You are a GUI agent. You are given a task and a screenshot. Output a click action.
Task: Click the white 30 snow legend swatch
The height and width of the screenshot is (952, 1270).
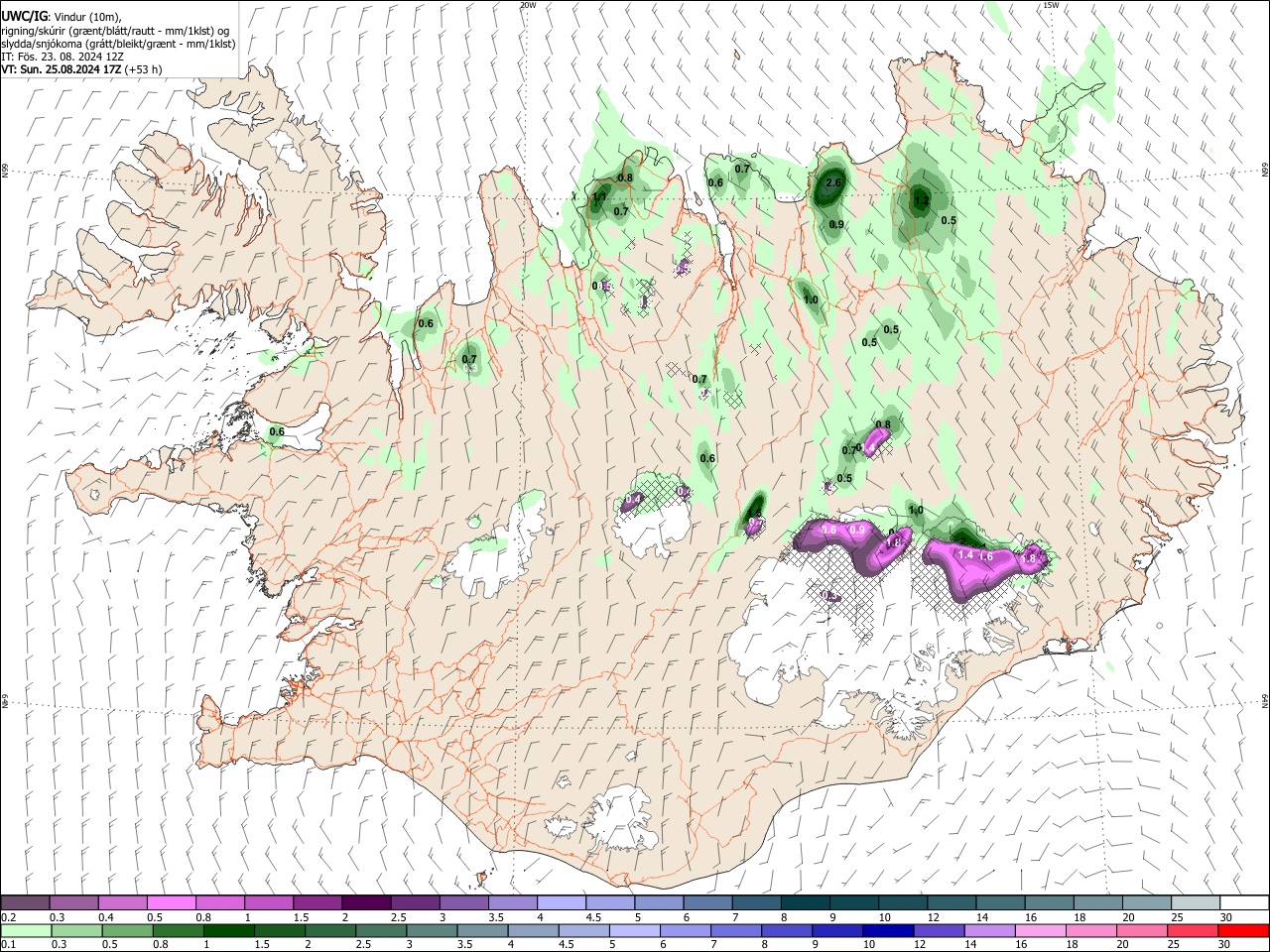tap(1244, 902)
